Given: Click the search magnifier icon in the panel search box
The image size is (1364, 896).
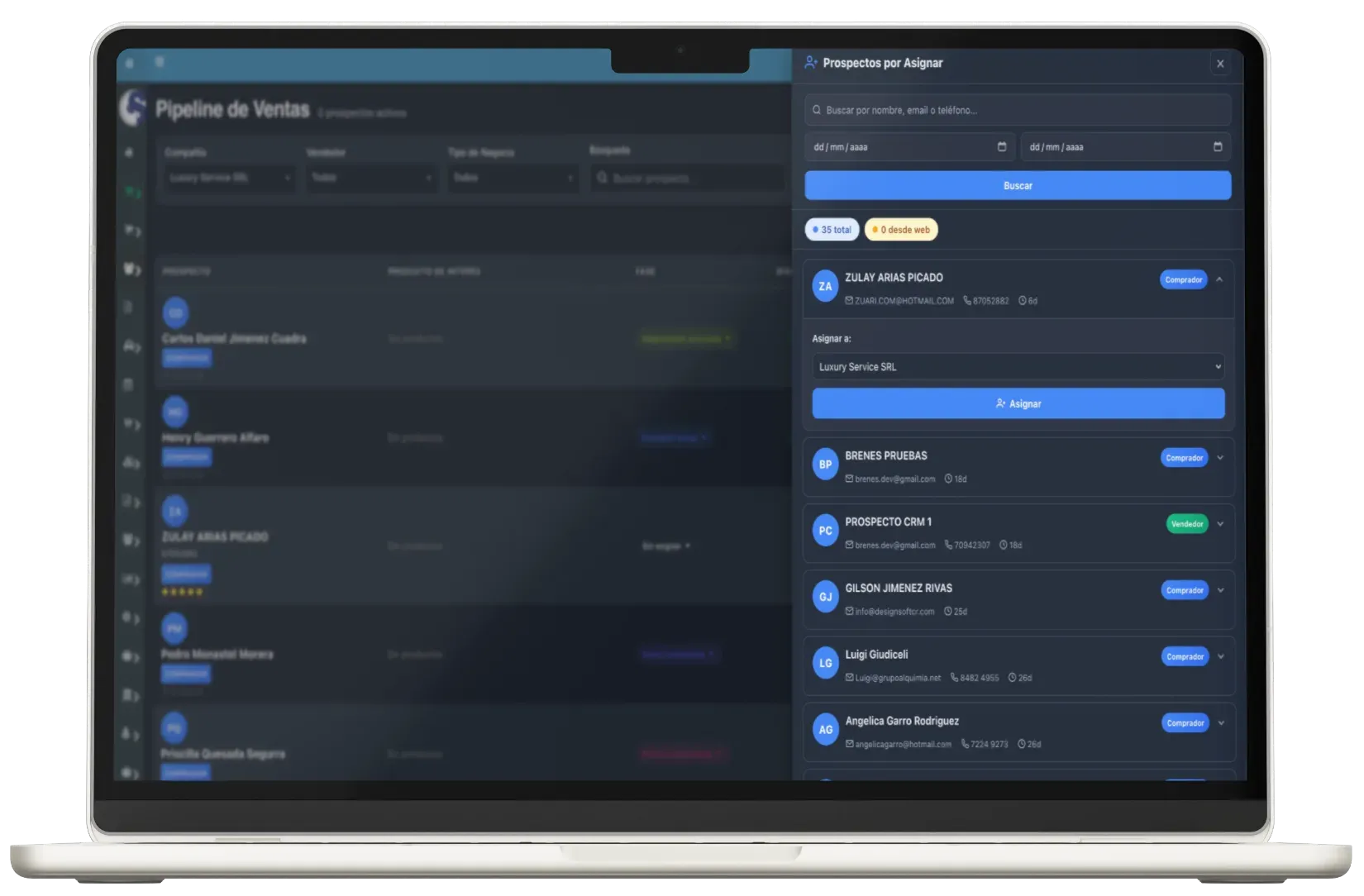Looking at the screenshot, I should tap(817, 110).
